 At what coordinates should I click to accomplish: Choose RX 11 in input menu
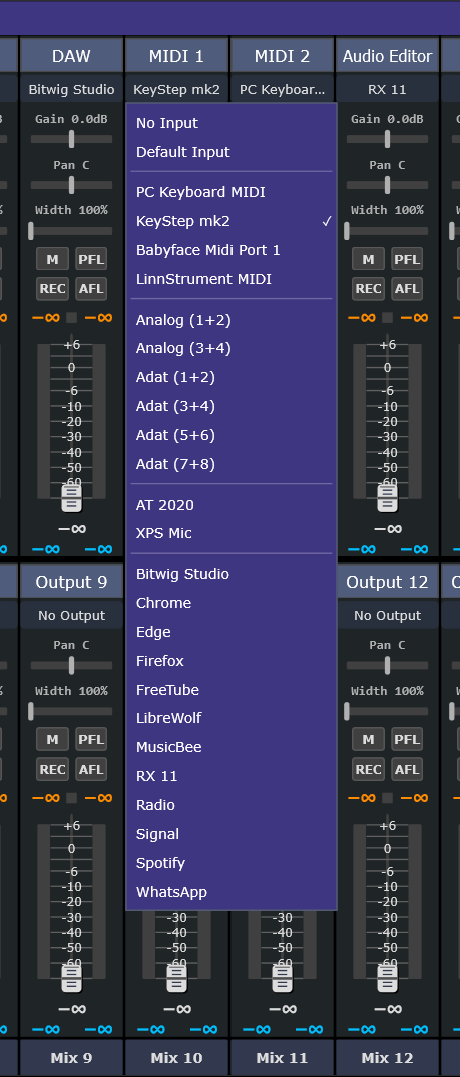pos(231,776)
